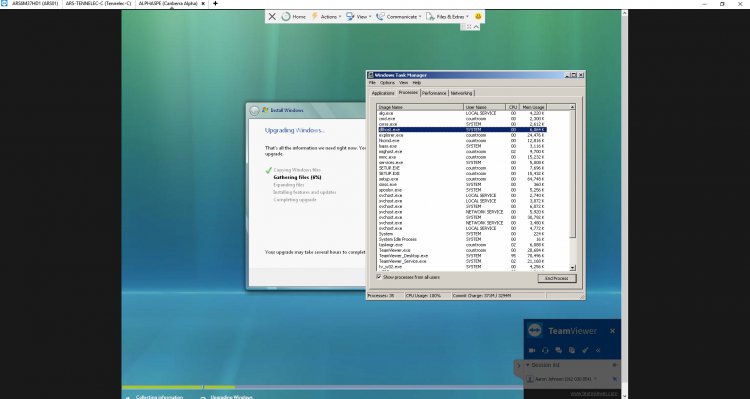Click the double-chevron icon in the TeamViewer panel
Image resolution: width=750 pixels, height=399 pixels.
[x=598, y=350]
